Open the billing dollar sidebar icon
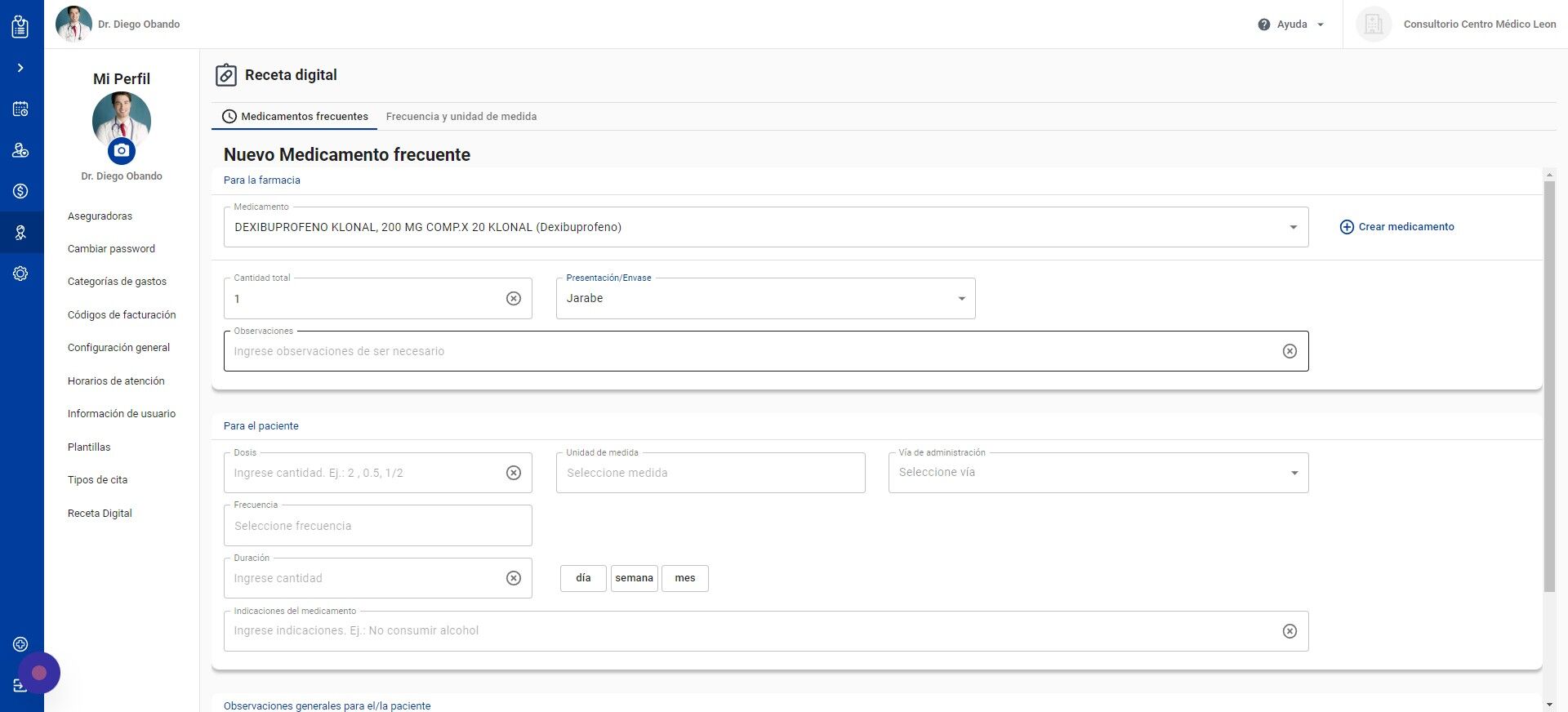The width and height of the screenshot is (1568, 712). (20, 191)
